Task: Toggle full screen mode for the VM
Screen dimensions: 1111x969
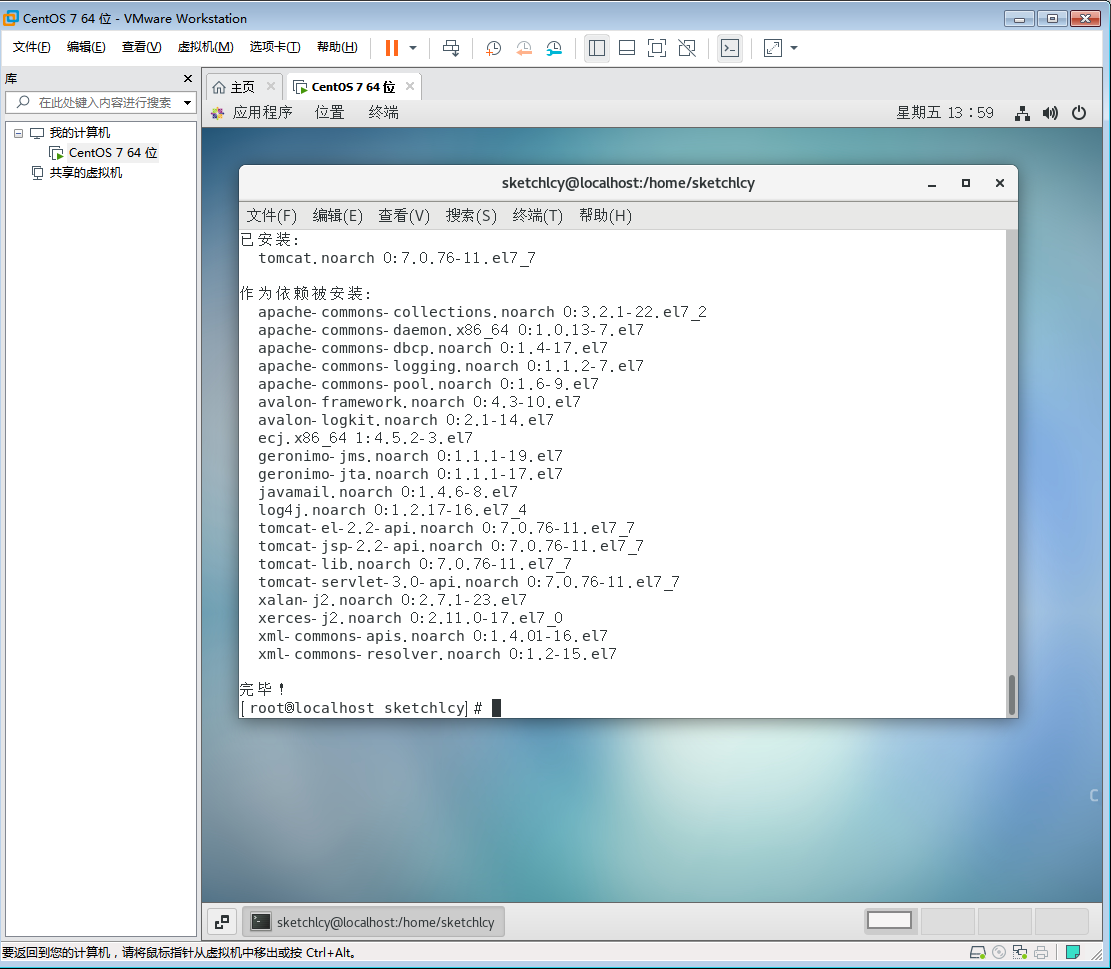Action: coord(657,48)
